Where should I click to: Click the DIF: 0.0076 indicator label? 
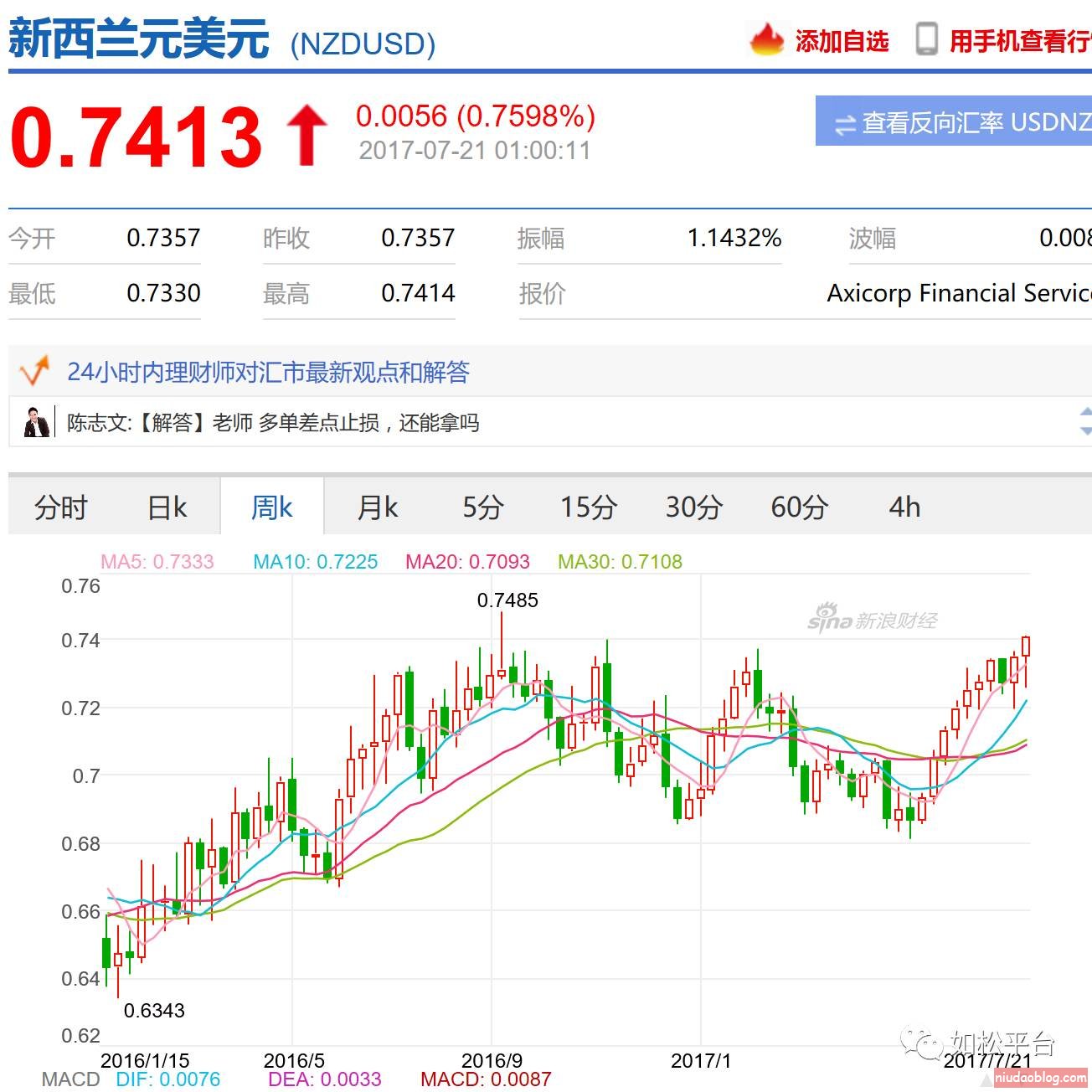(168, 1079)
